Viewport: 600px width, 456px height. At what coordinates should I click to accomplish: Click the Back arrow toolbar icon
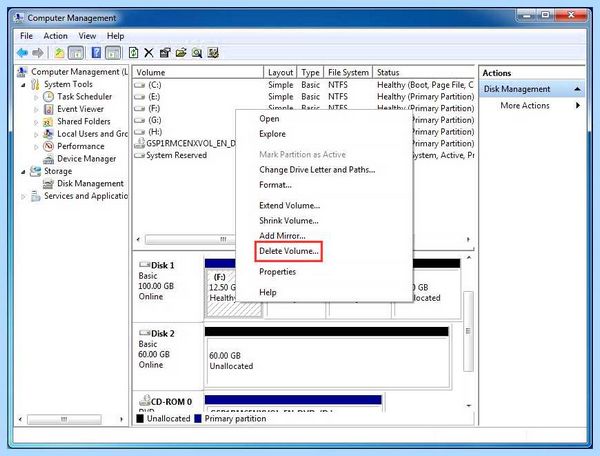click(22, 52)
